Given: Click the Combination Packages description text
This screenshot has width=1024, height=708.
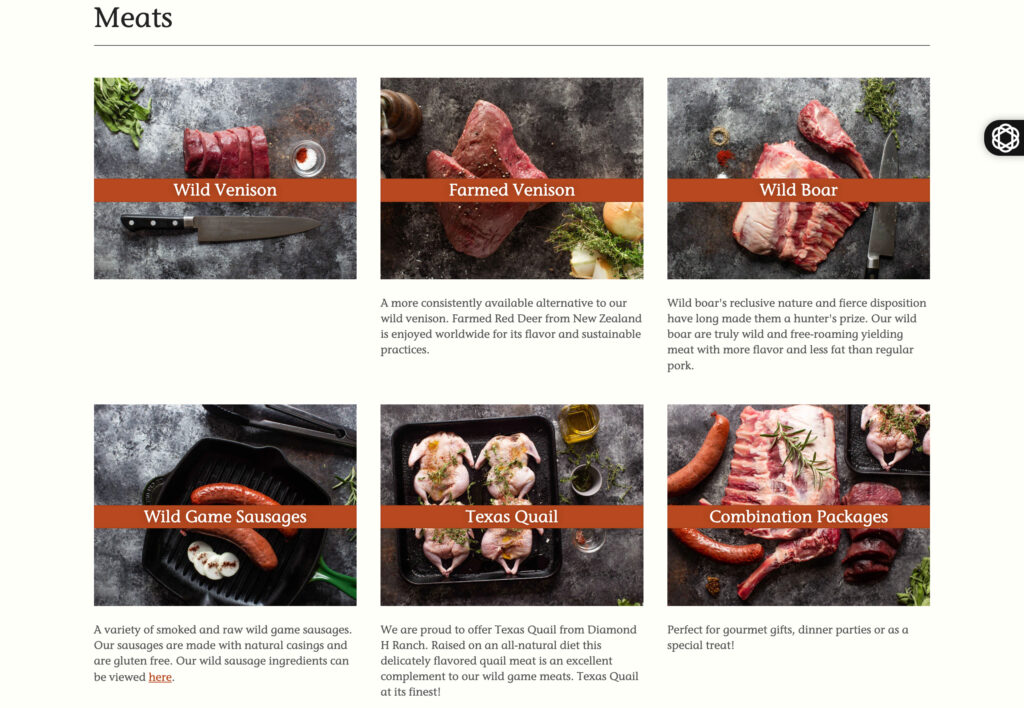Looking at the screenshot, I should [x=788, y=637].
